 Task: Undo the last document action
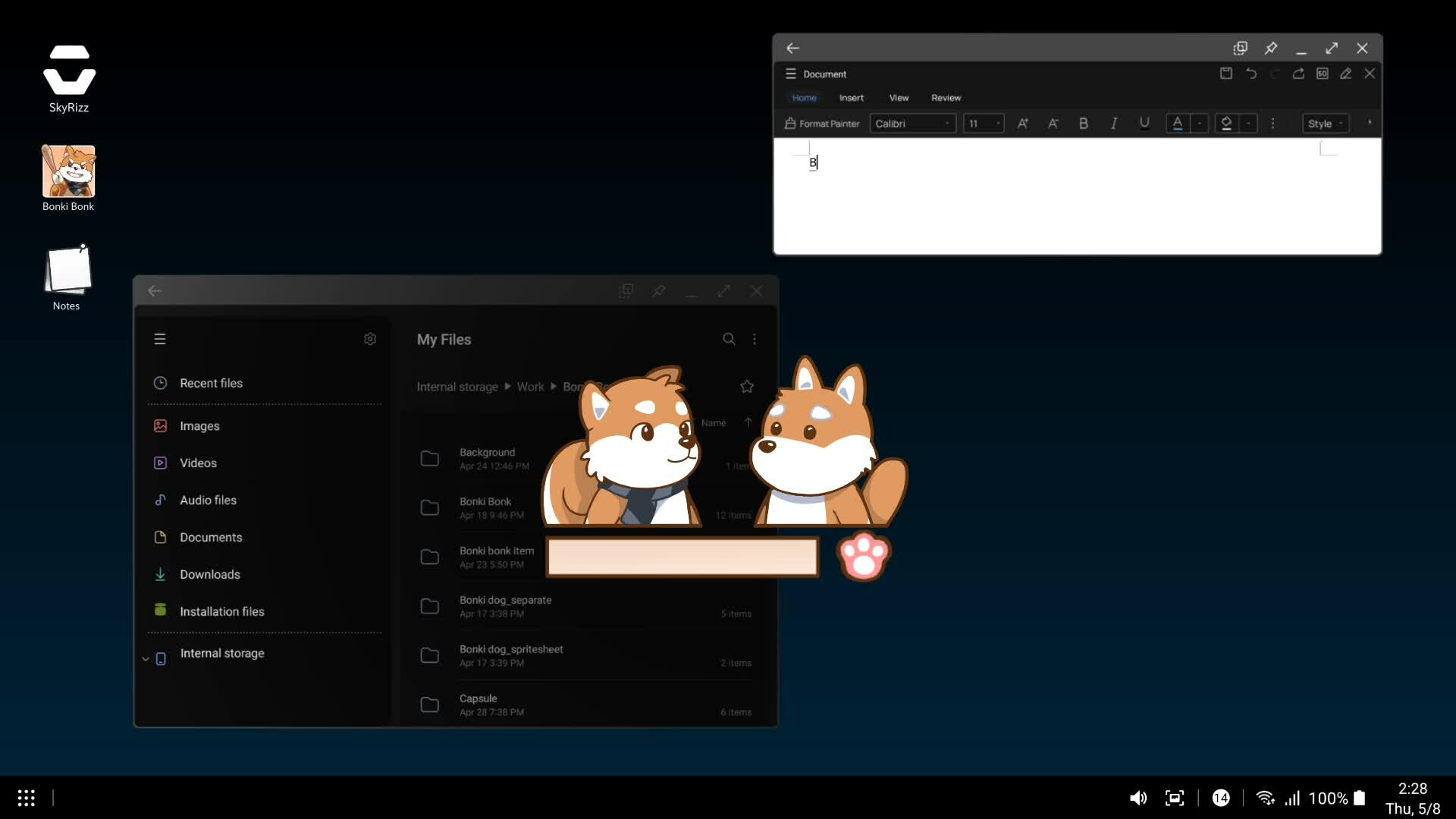(x=1251, y=74)
